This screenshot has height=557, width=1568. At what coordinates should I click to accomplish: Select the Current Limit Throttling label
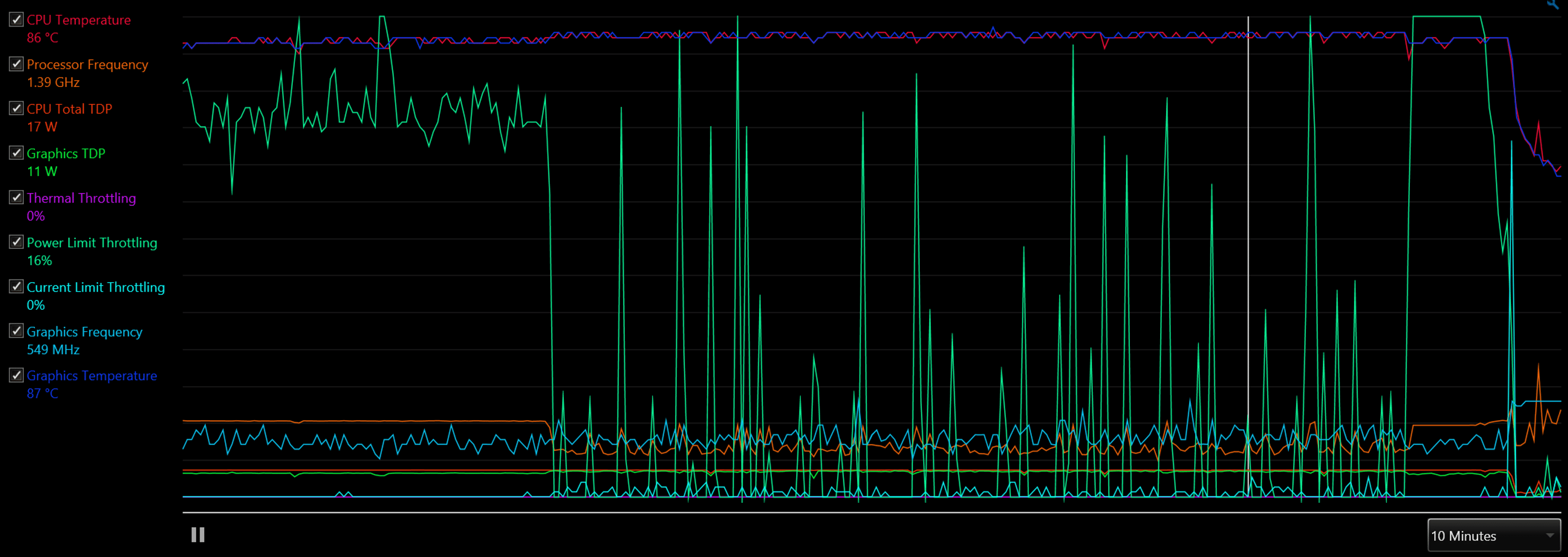pyautogui.click(x=95, y=286)
